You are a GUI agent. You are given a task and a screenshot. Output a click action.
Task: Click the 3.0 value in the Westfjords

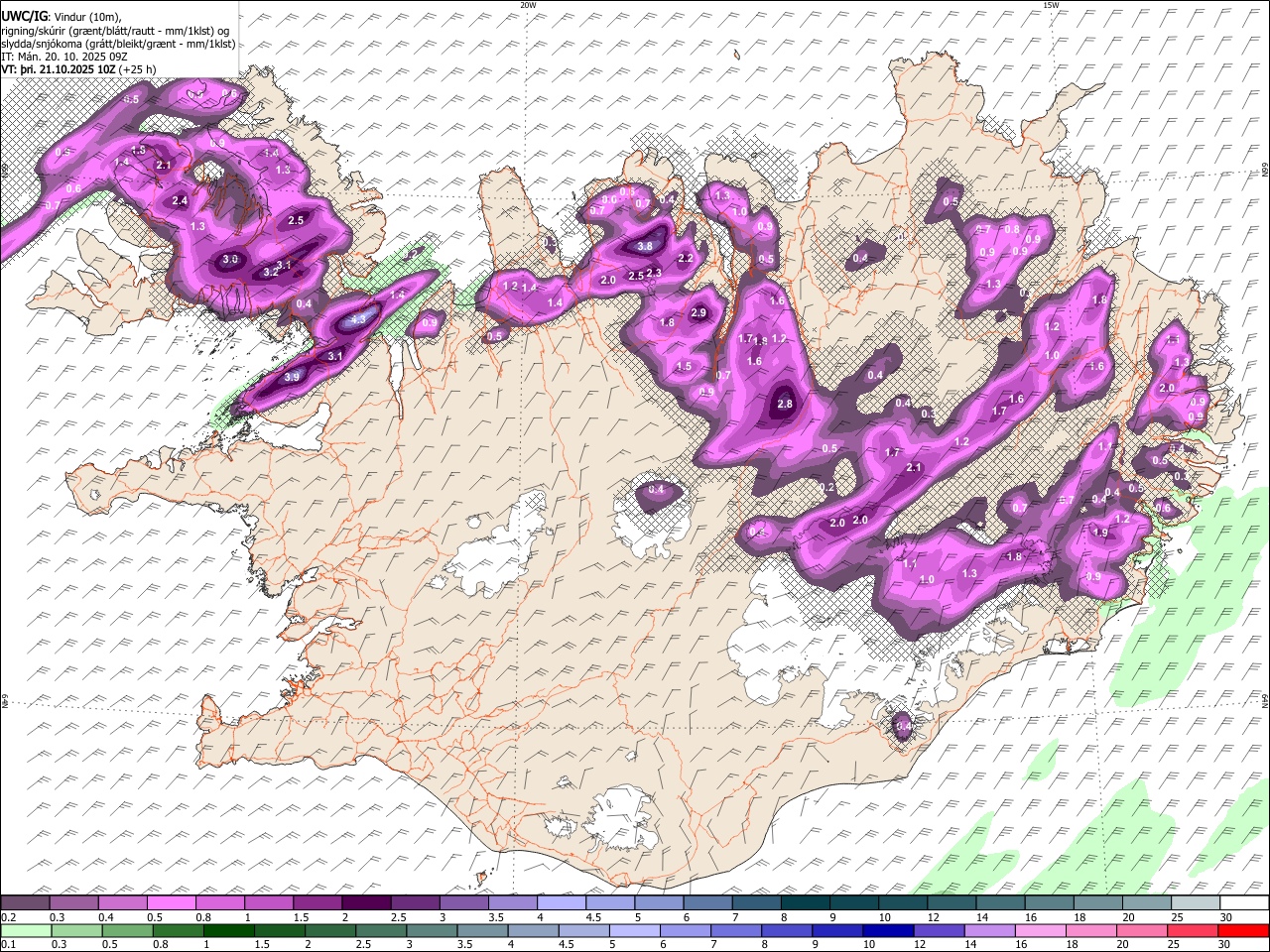pyautogui.click(x=230, y=259)
